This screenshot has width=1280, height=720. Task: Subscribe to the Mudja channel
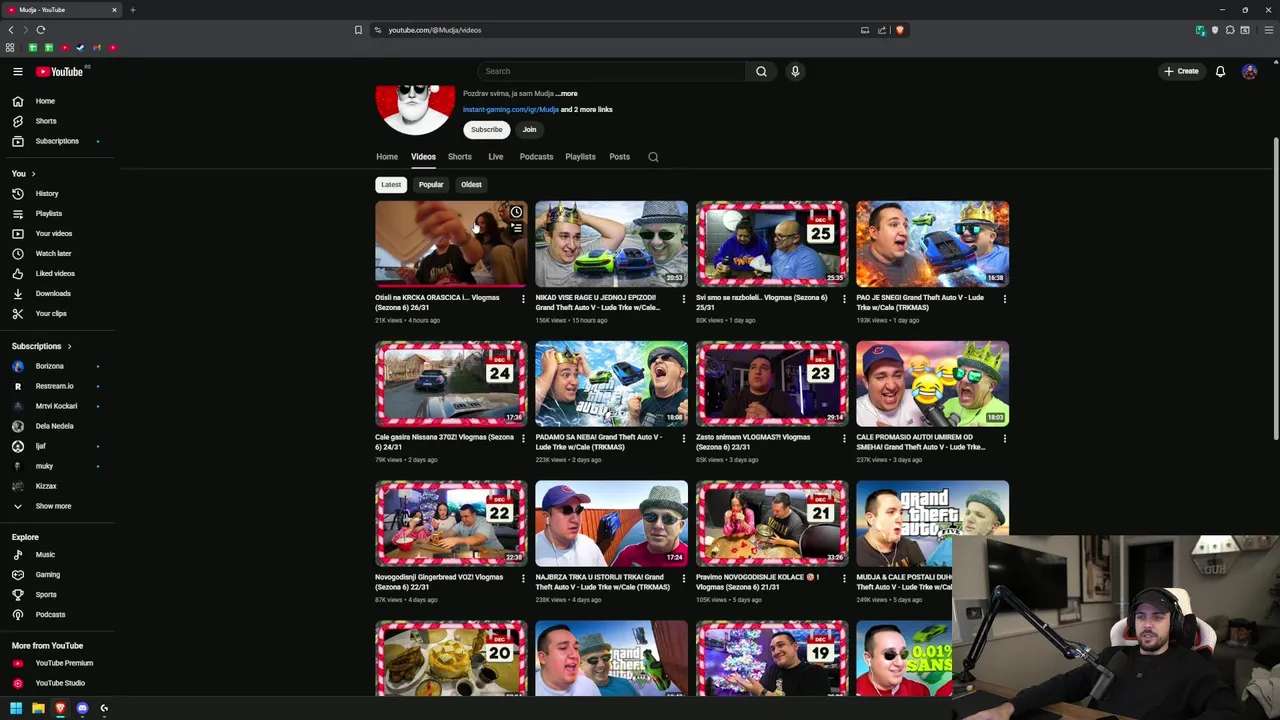[487, 129]
